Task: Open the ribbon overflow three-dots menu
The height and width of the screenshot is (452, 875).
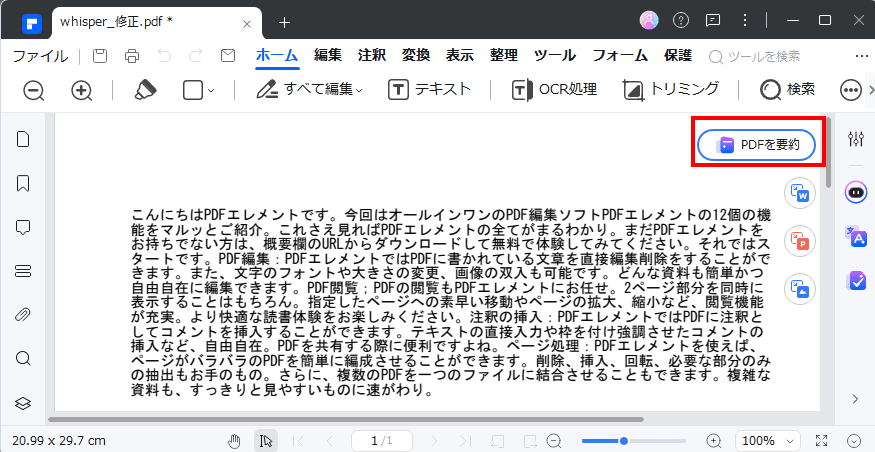Action: point(861,56)
